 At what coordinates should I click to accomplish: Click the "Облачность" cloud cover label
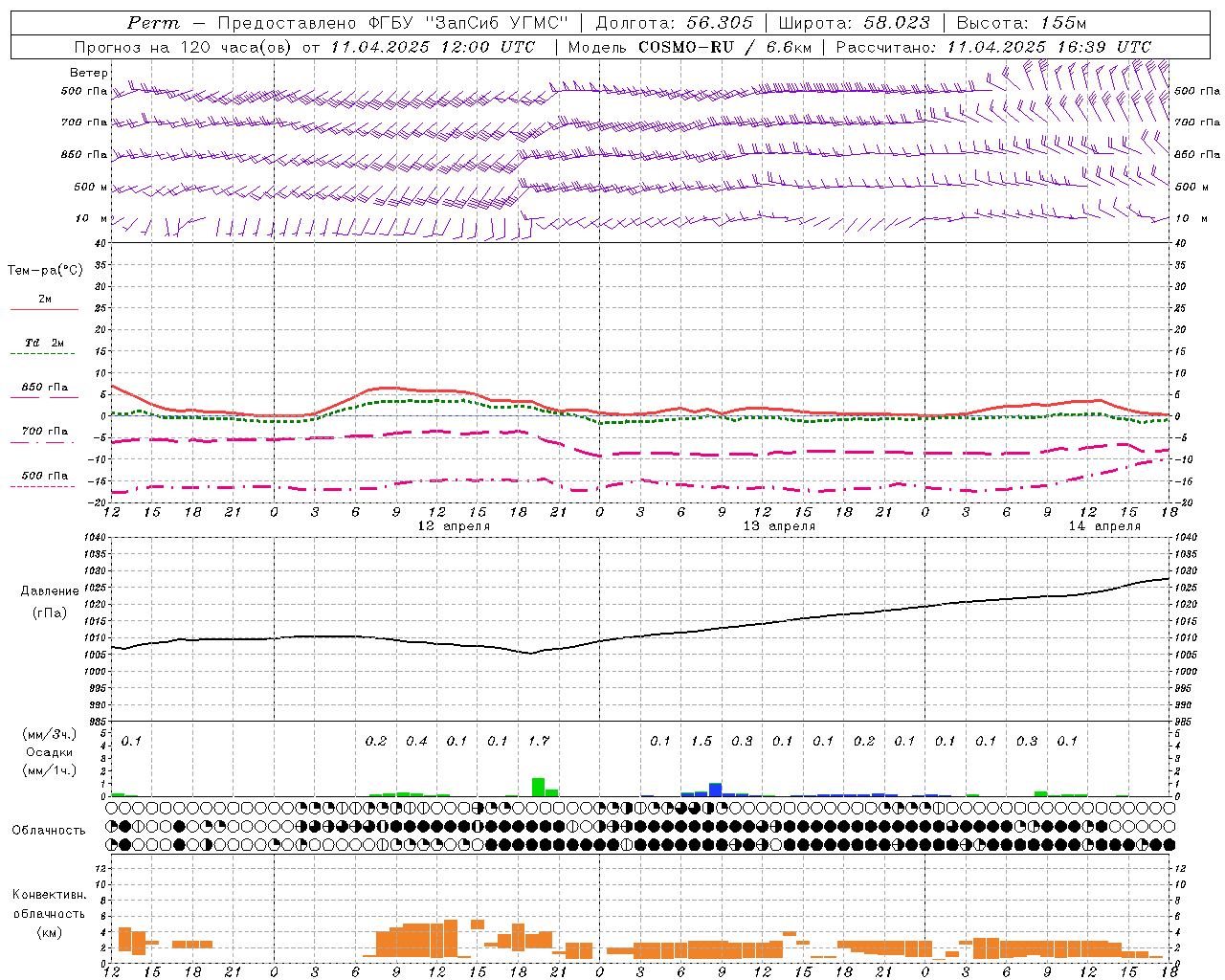(x=49, y=830)
